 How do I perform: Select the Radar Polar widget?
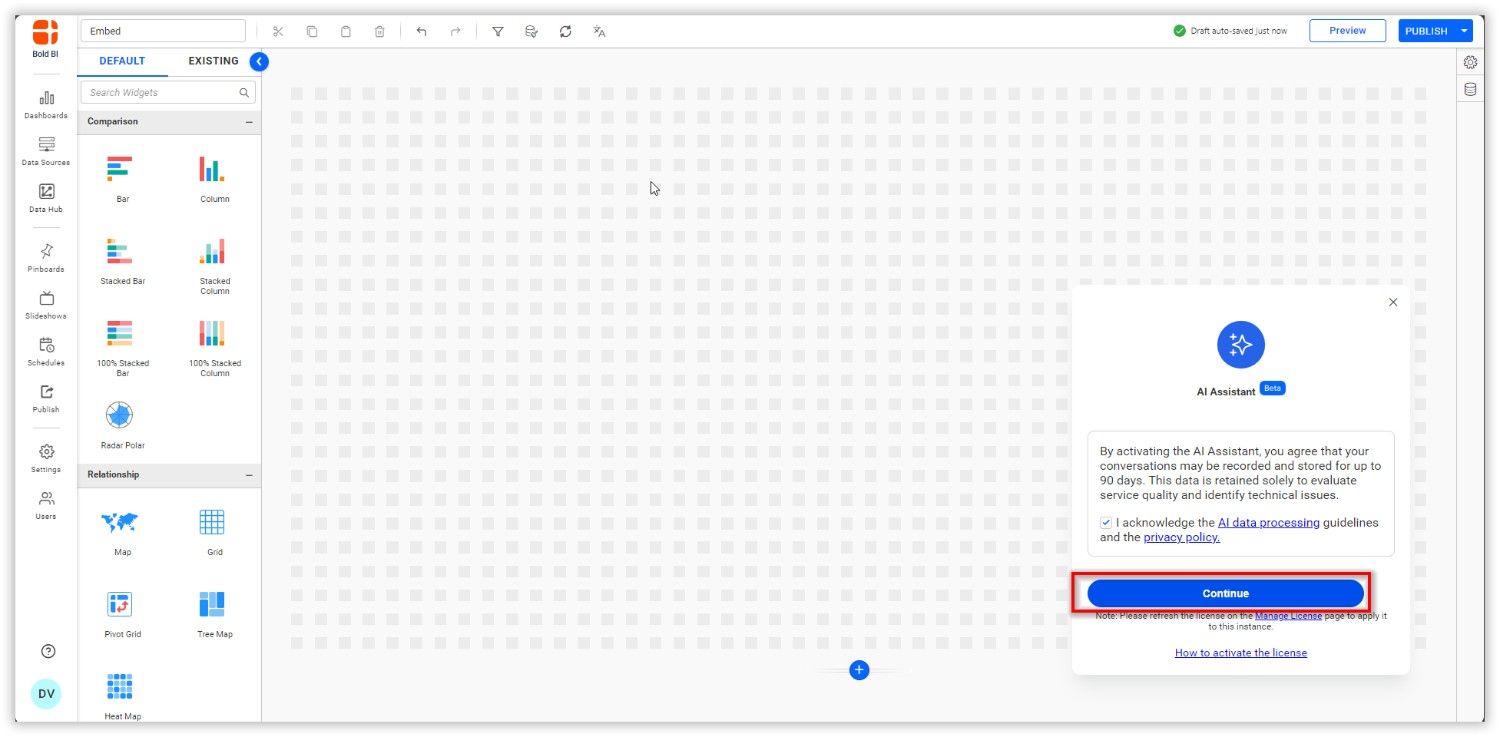click(x=121, y=424)
